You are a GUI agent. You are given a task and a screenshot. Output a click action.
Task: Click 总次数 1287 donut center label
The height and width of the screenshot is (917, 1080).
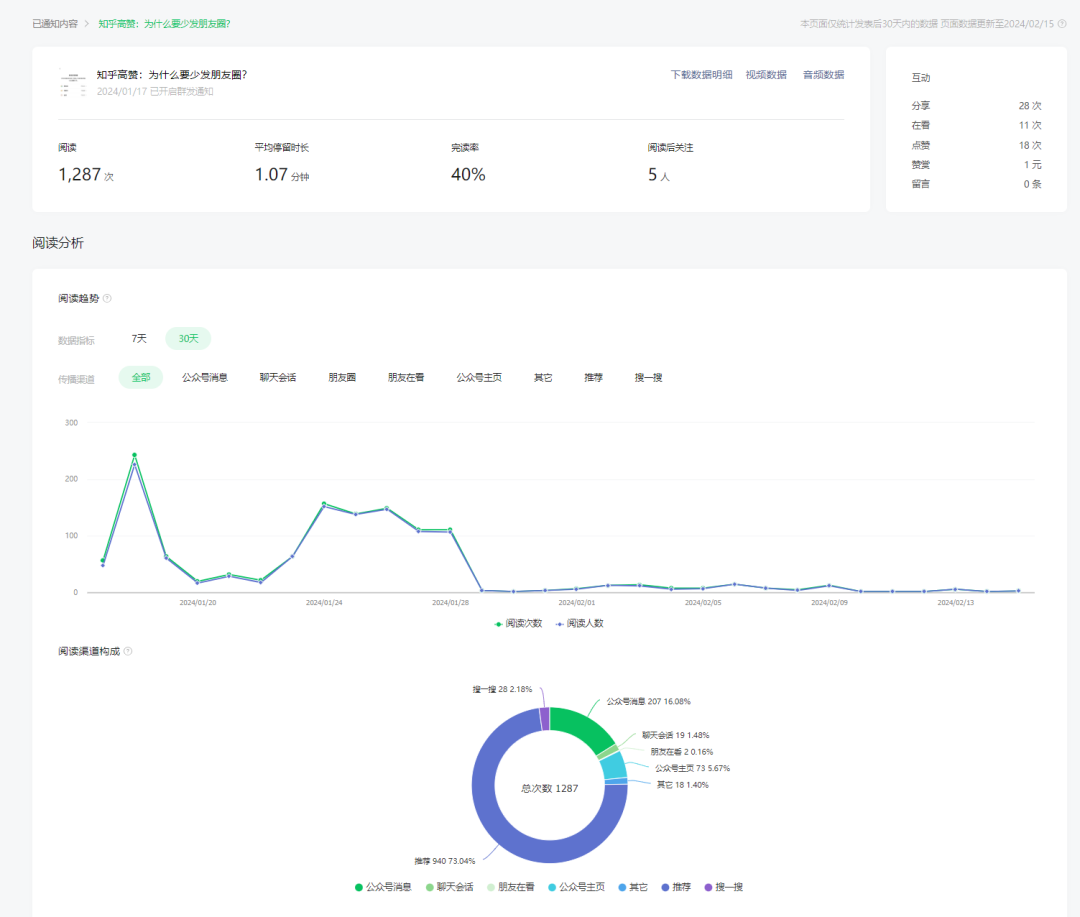coord(550,788)
